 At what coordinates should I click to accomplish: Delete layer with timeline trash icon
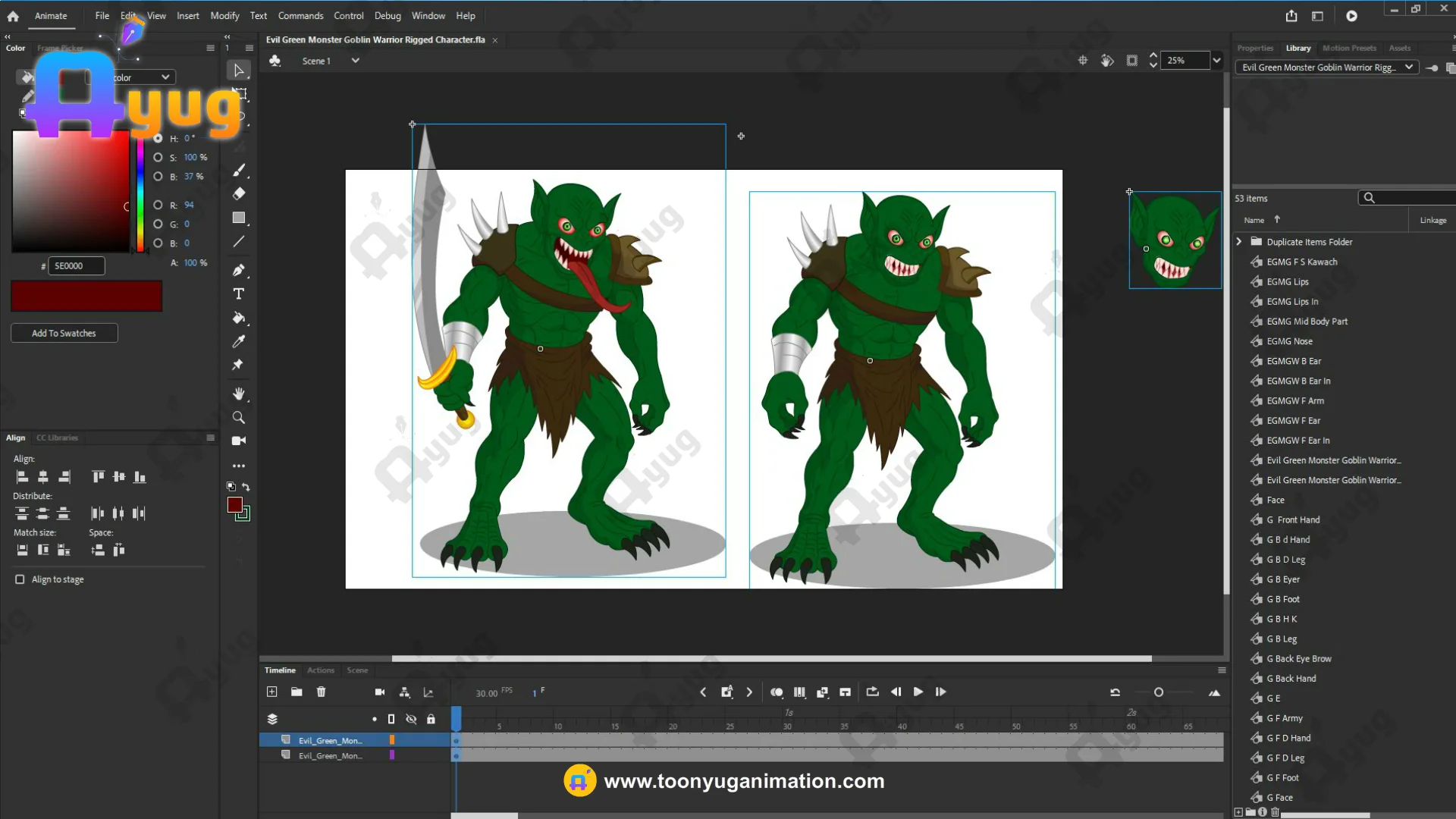point(321,692)
